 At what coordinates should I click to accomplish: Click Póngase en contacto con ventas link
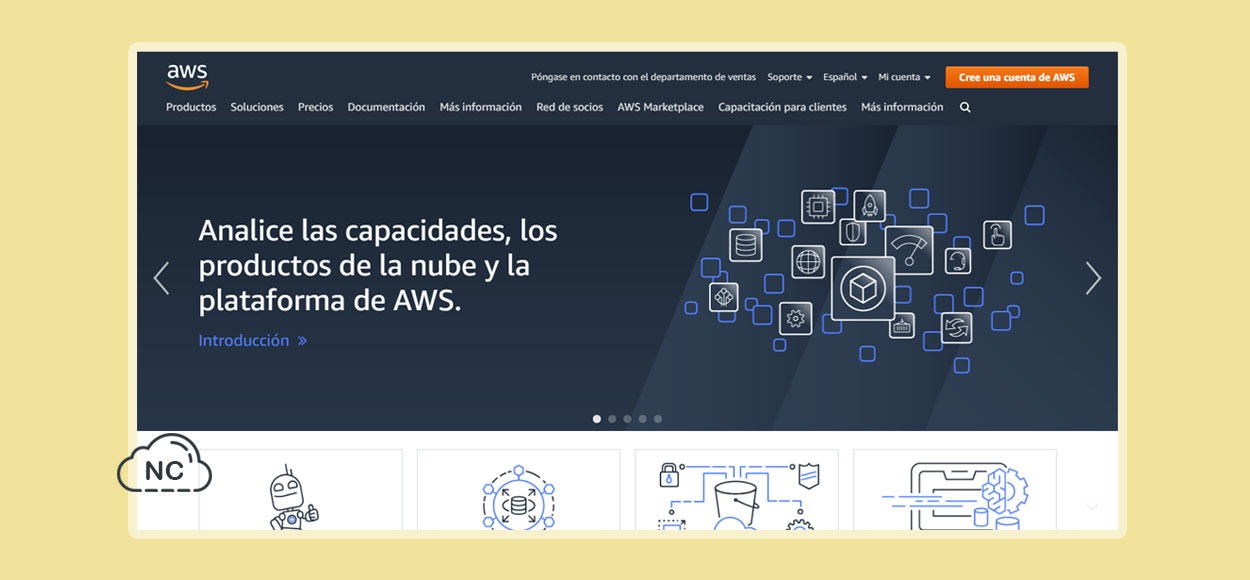[643, 77]
